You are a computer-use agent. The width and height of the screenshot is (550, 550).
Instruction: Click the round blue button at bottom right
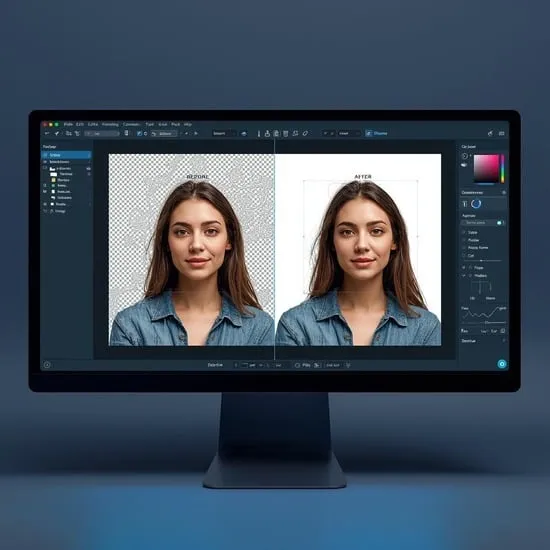click(502, 364)
